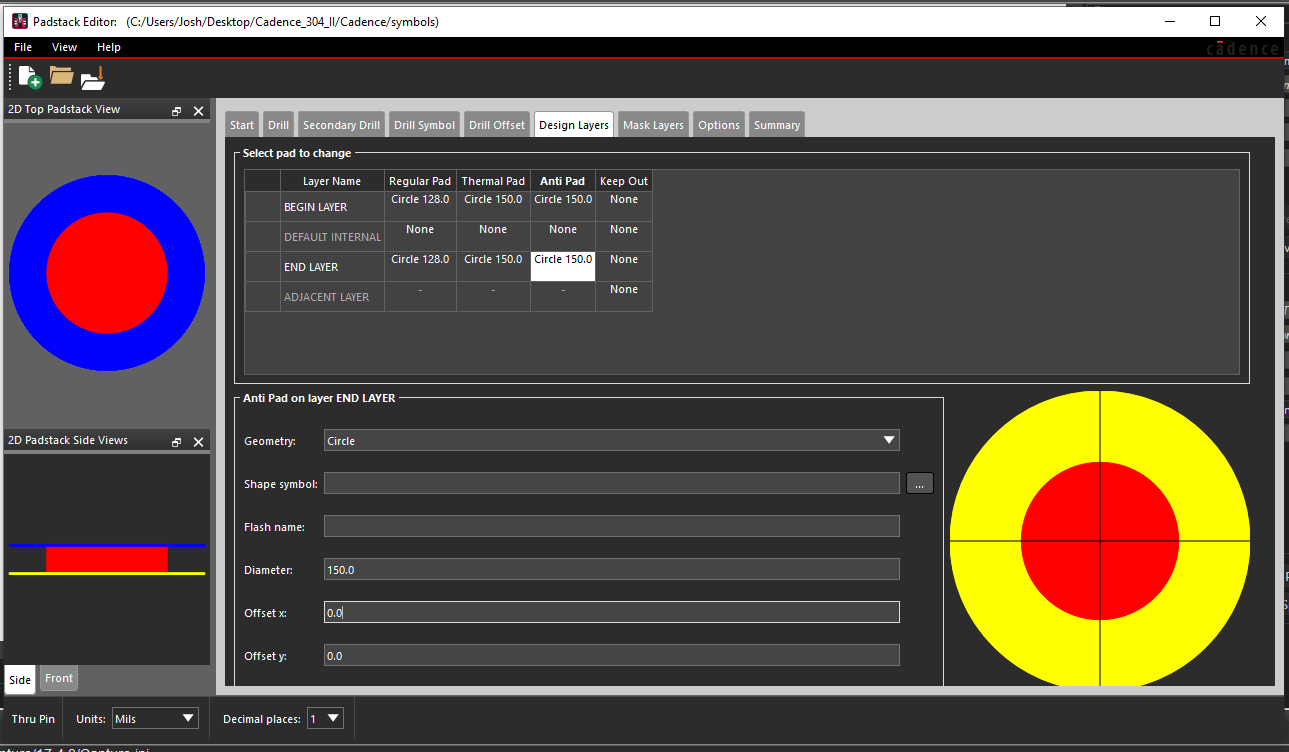
Task: Select ADJACENT LAYER Keep Out cell None
Action: pos(624,297)
